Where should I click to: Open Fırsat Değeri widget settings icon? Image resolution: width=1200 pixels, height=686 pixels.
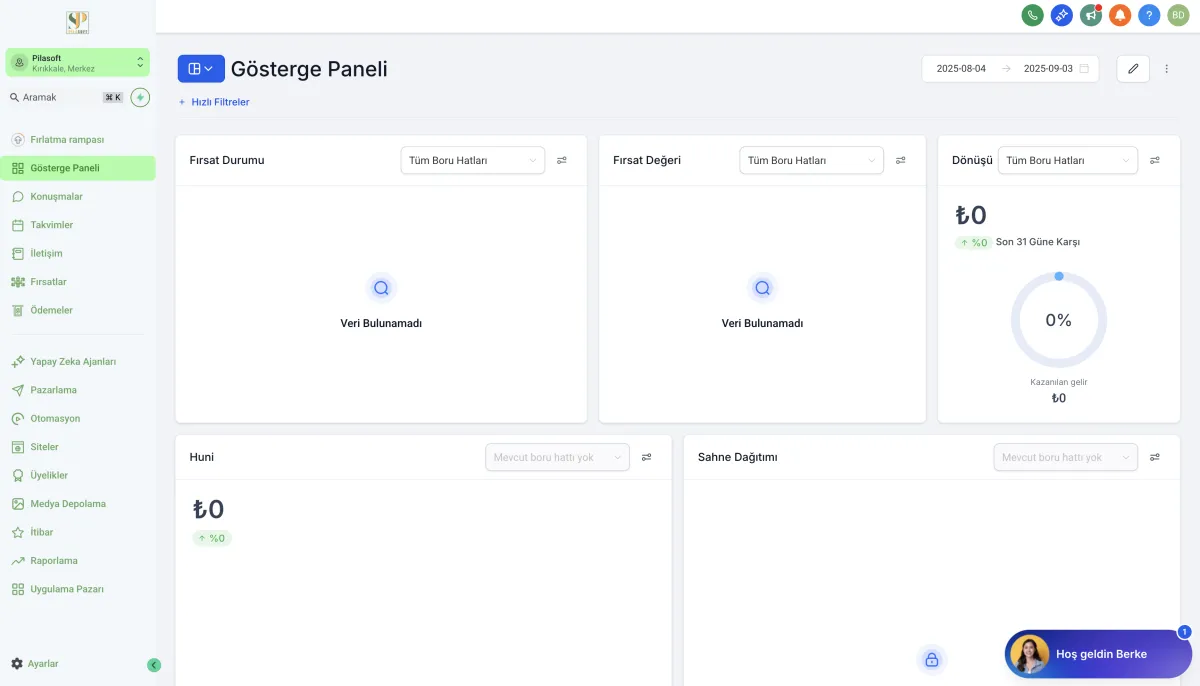pos(901,160)
